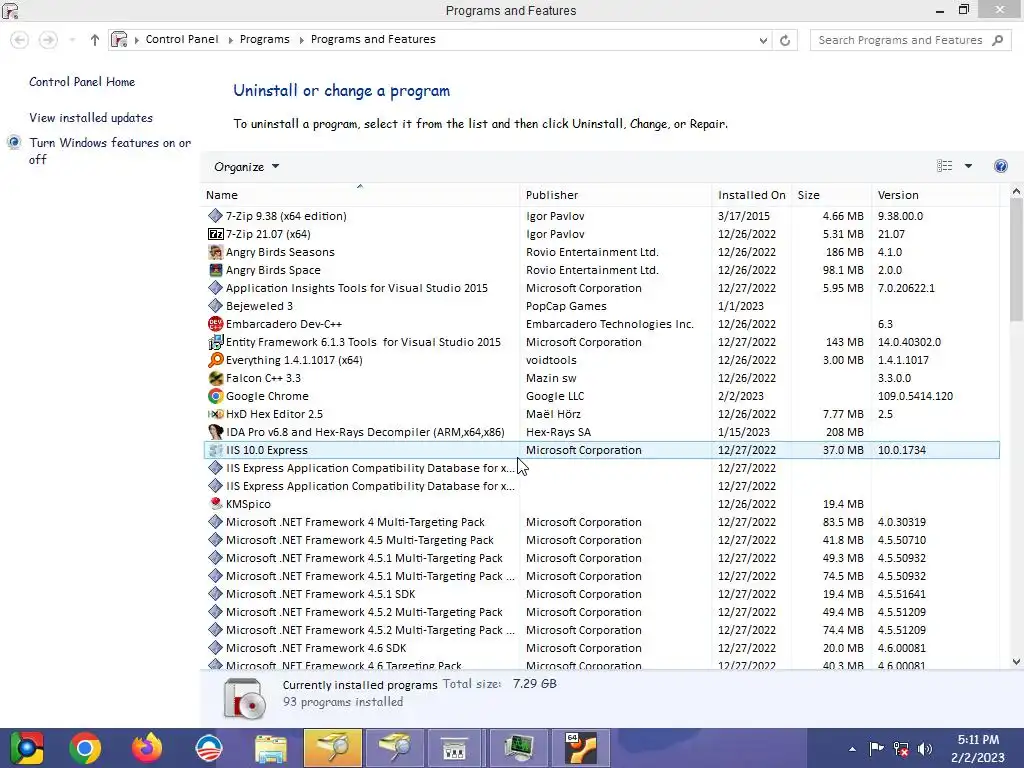The image size is (1024, 768).
Task: Click the Maël Hörz publisher cell
Action: (553, 414)
